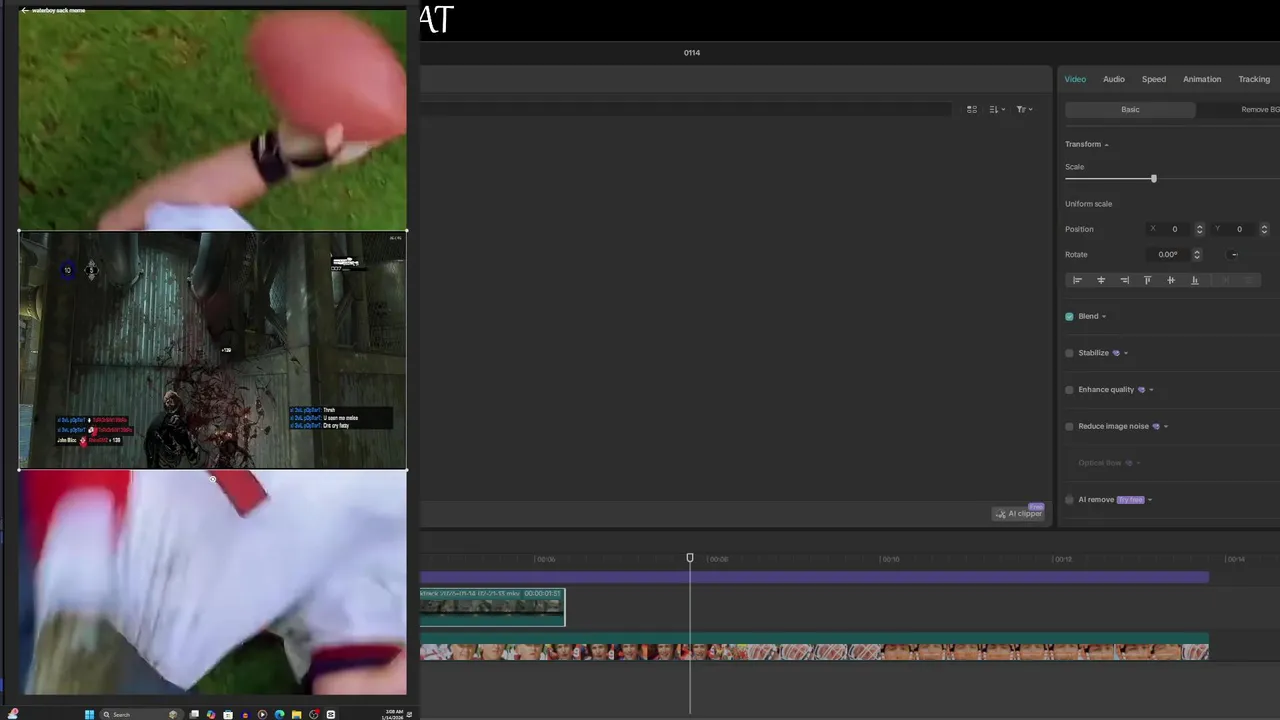Click the gameplay clip in the preview

pos(212,350)
